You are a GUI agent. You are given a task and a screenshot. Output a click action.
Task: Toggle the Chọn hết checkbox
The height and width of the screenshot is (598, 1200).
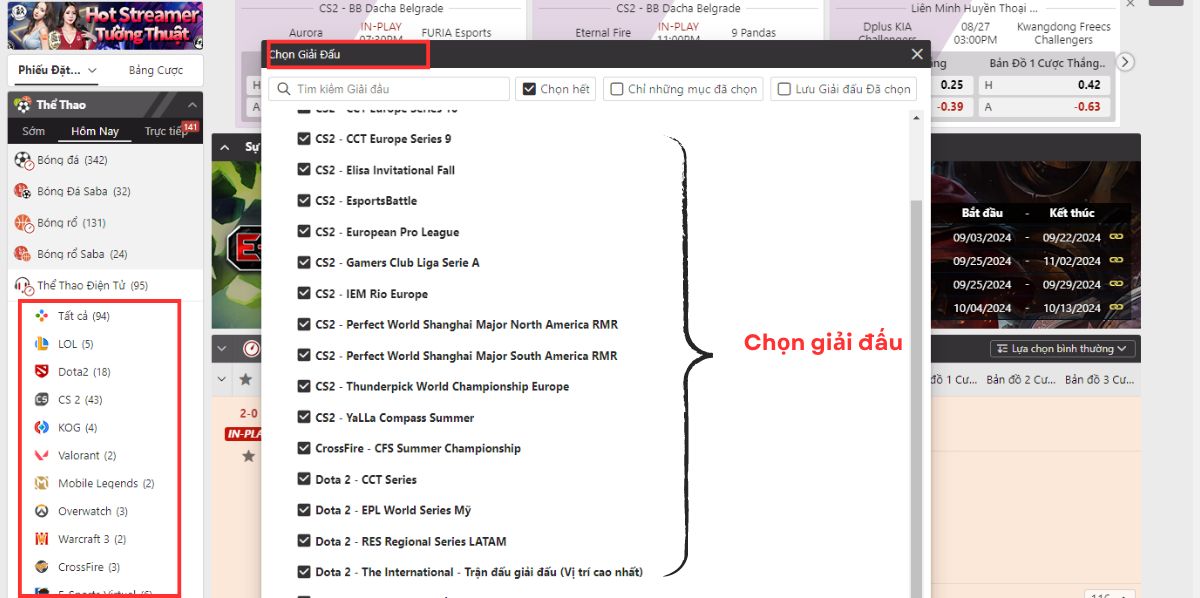530,89
